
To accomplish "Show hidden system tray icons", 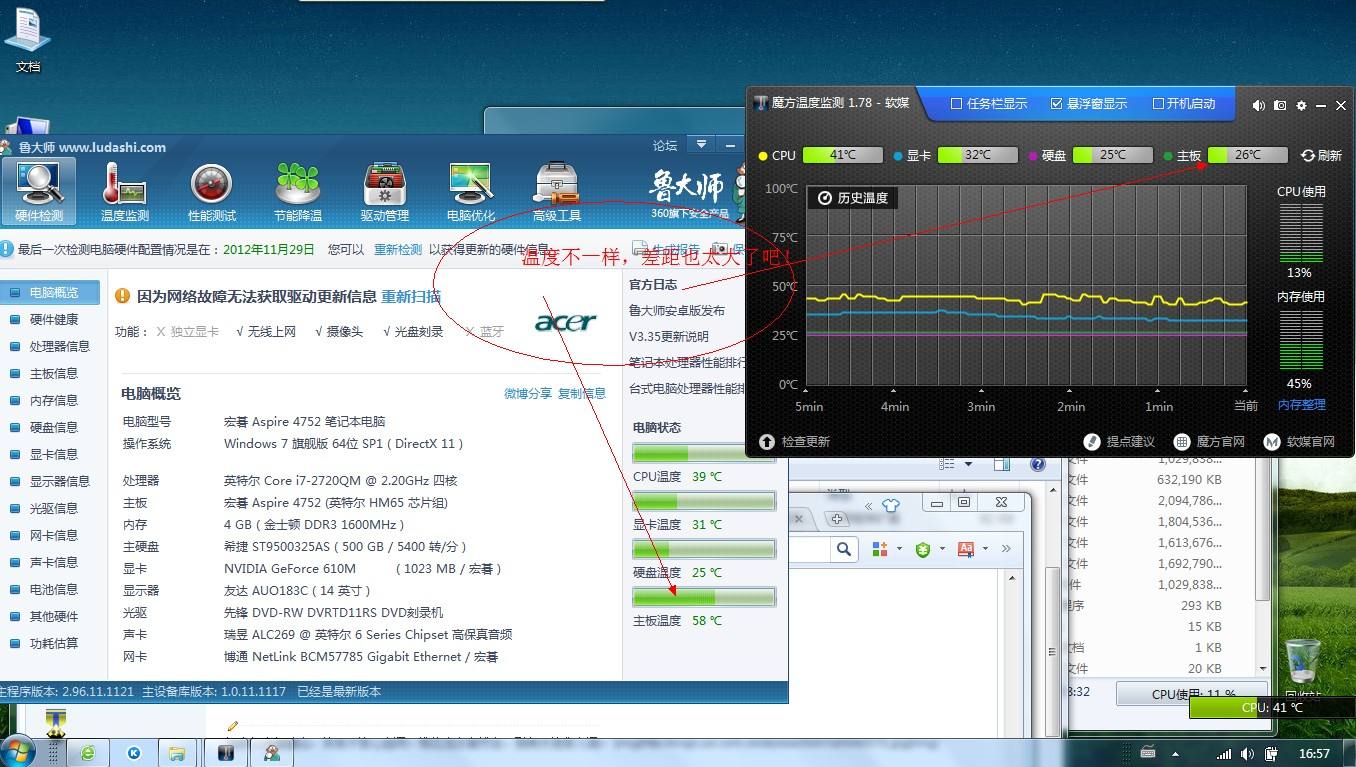I will point(1175,752).
